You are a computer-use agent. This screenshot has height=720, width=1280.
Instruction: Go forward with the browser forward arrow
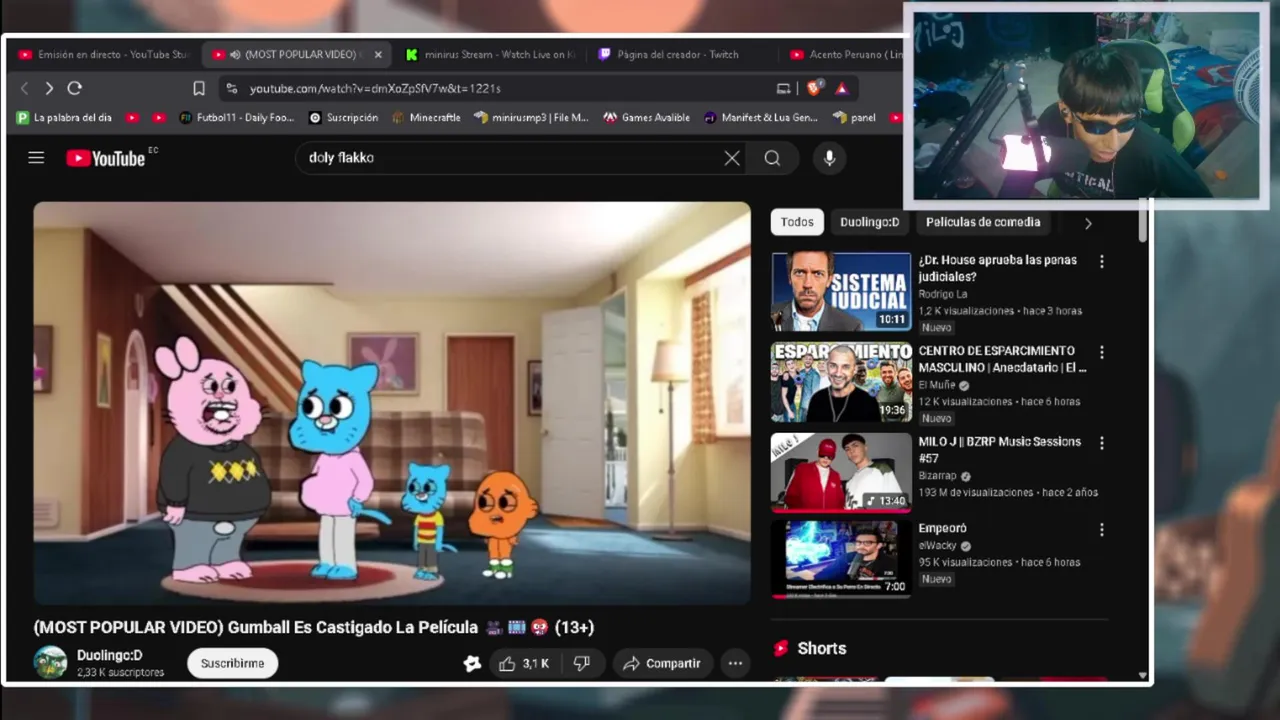pyautogui.click(x=49, y=88)
